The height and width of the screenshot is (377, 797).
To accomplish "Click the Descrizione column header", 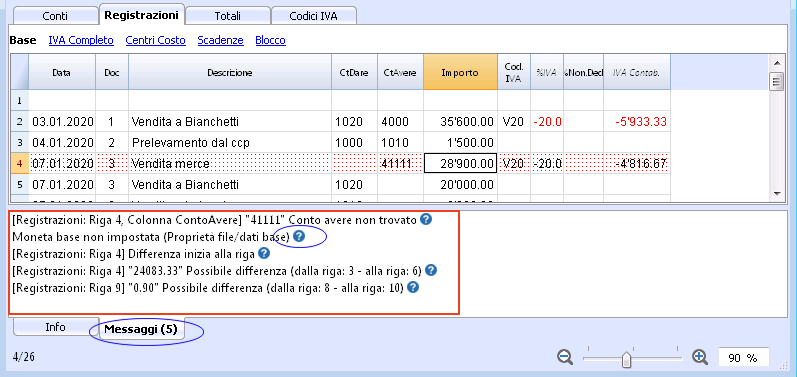I will [230, 73].
